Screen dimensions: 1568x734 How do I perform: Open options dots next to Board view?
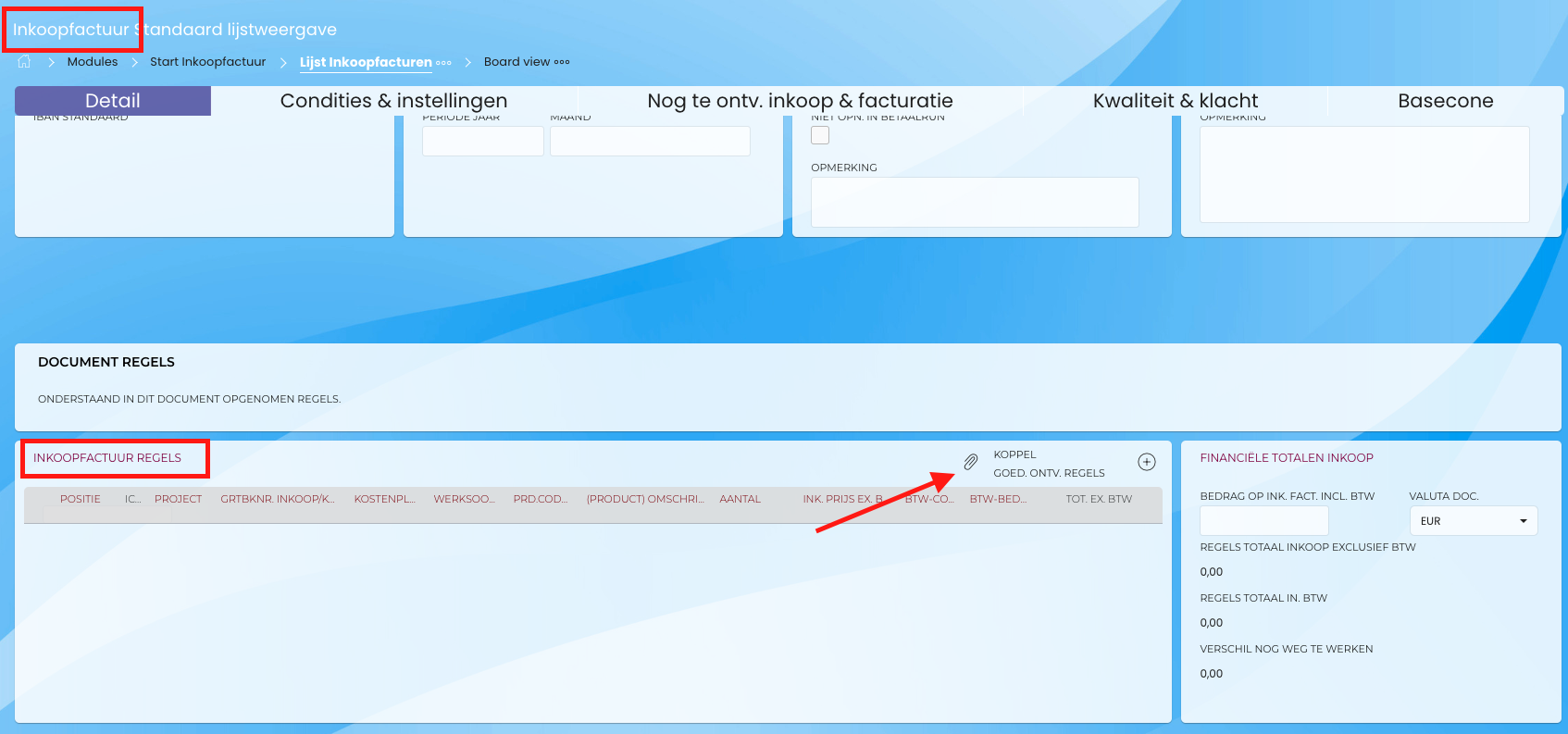click(562, 62)
